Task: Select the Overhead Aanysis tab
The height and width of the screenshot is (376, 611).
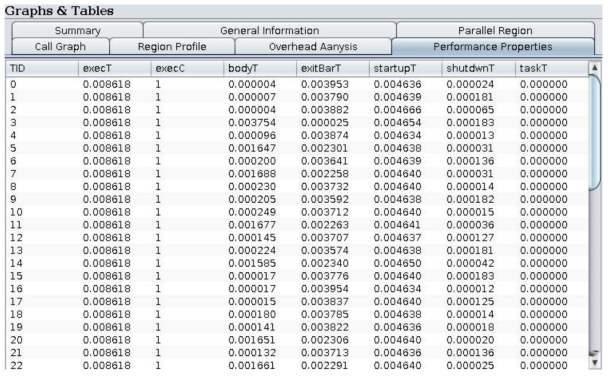Action: tap(313, 47)
